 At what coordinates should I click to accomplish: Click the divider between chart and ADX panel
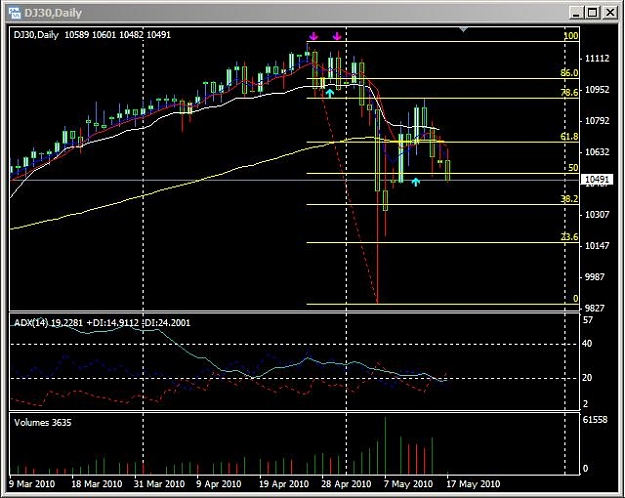tap(294, 312)
